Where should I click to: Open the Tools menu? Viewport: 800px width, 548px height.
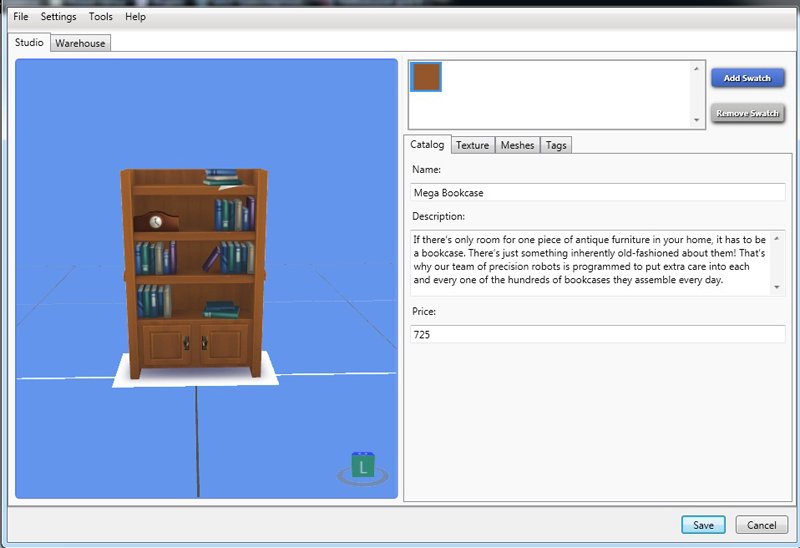pos(100,17)
